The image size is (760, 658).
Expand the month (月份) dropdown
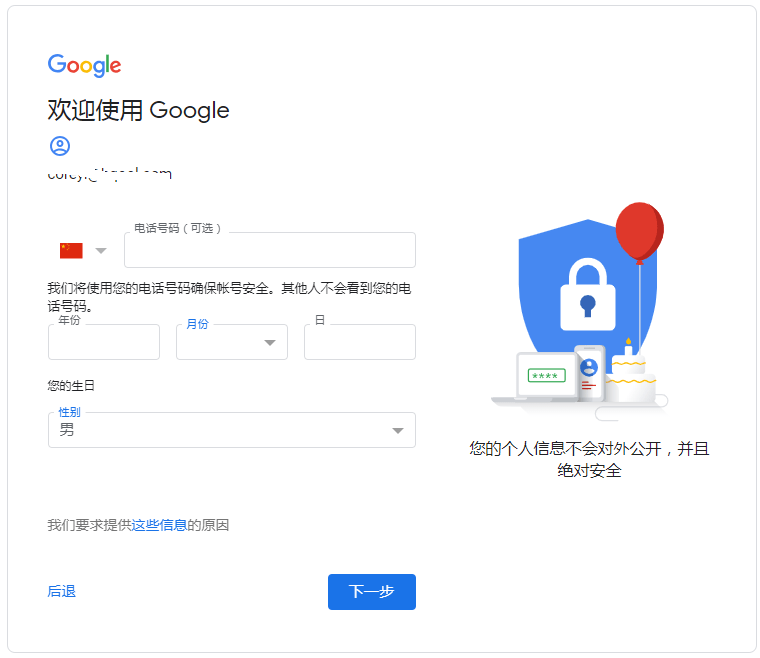(232, 342)
